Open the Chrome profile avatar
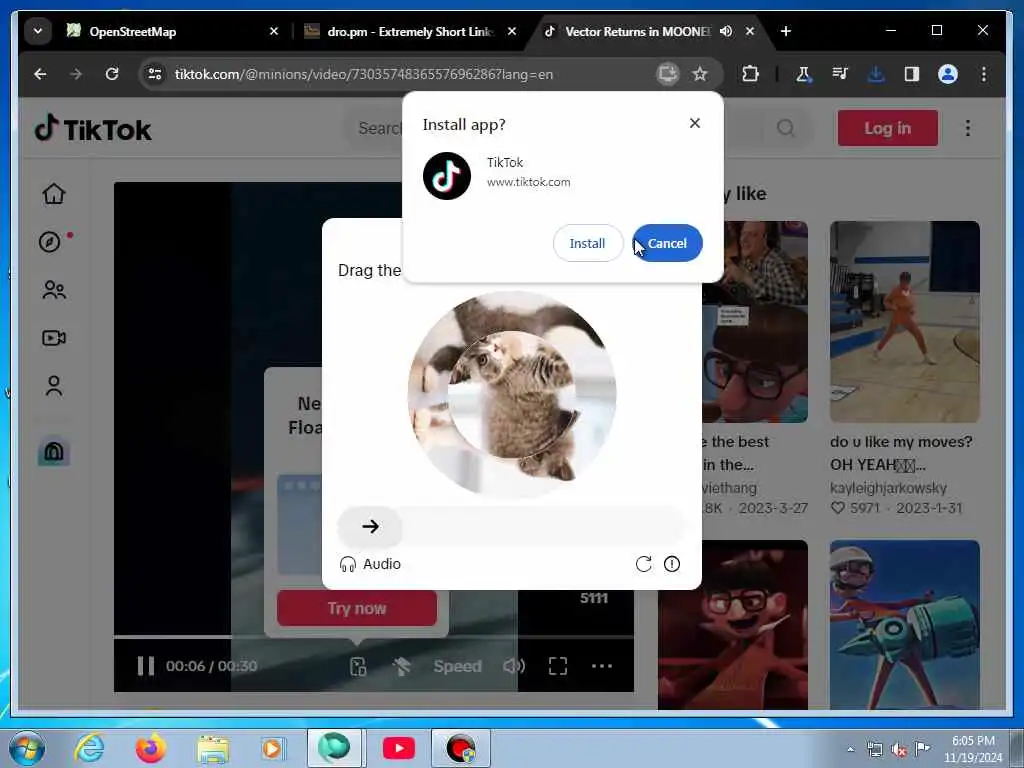Viewport: 1024px width, 768px height. [948, 74]
